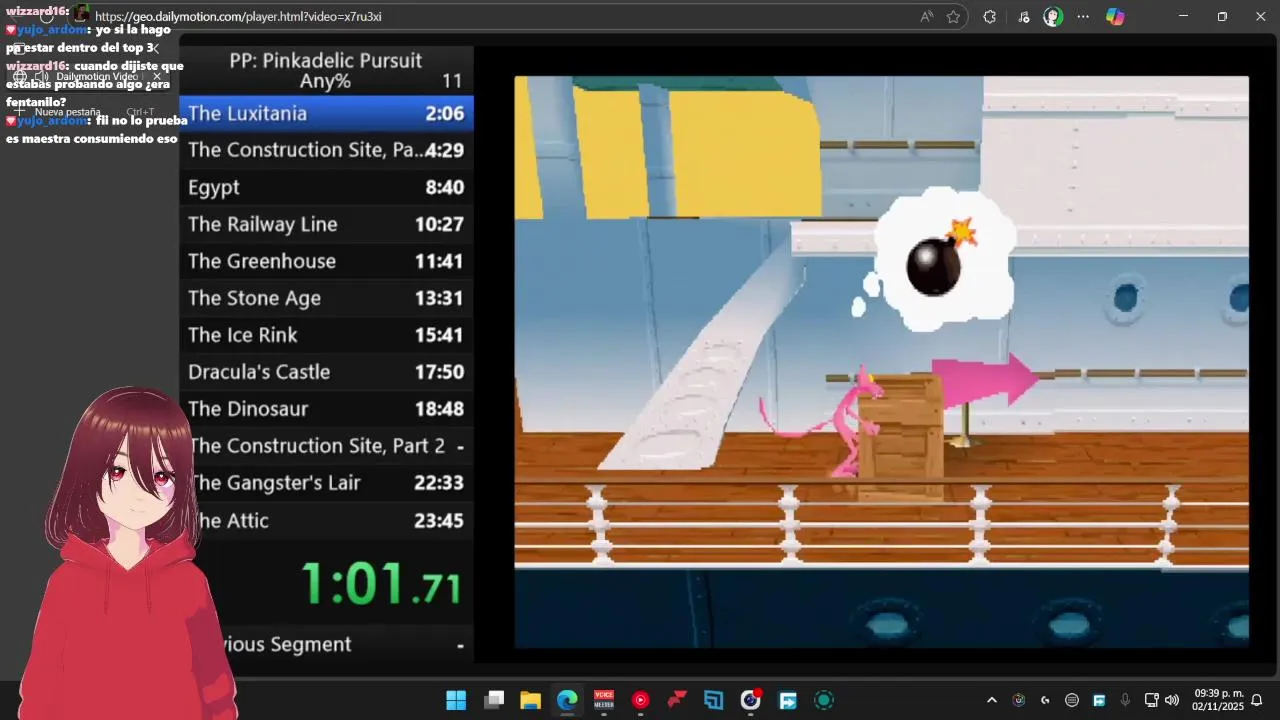Open volume control speaker in tray
Viewport: 1280px width, 720px height.
point(1172,700)
